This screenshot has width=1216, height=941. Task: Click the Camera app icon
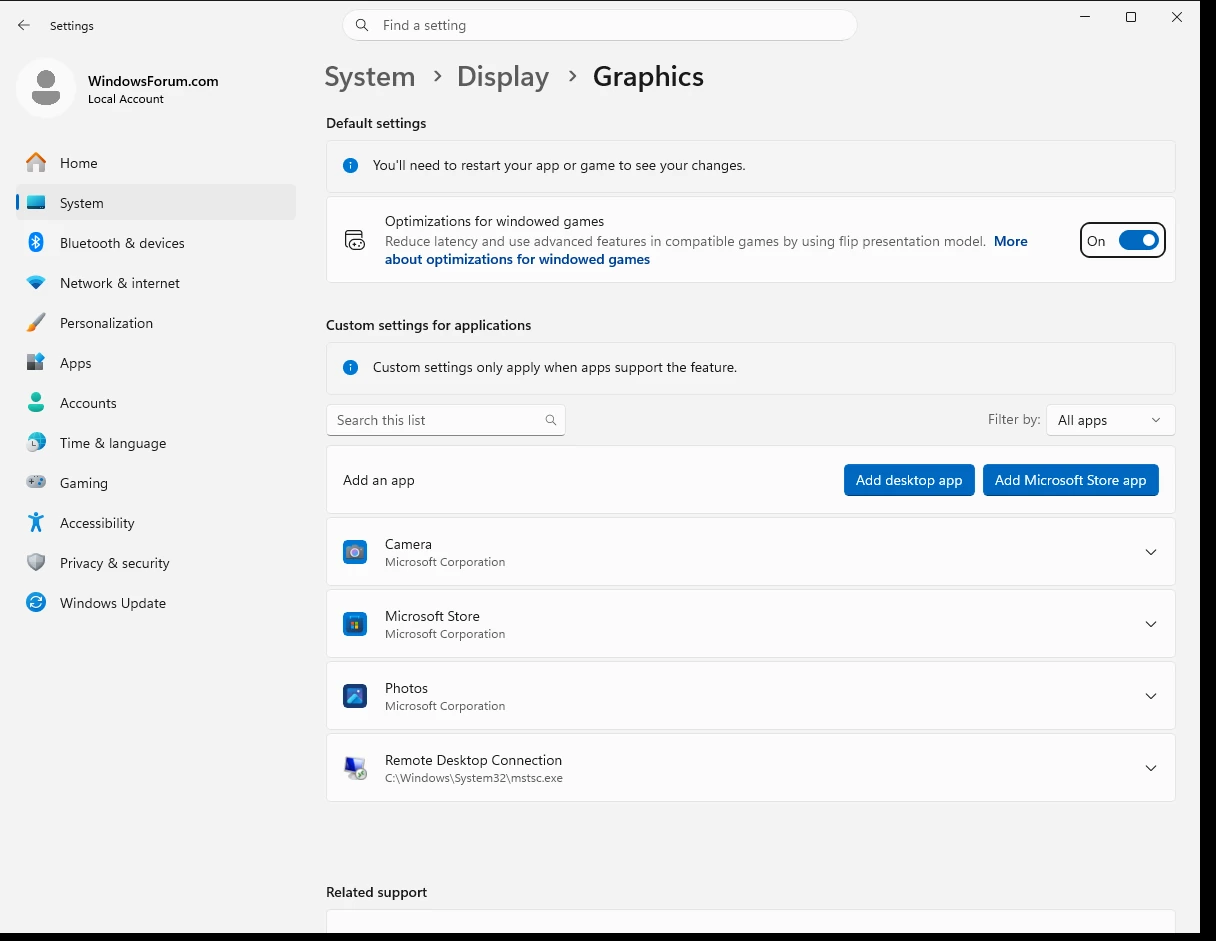[x=355, y=552]
